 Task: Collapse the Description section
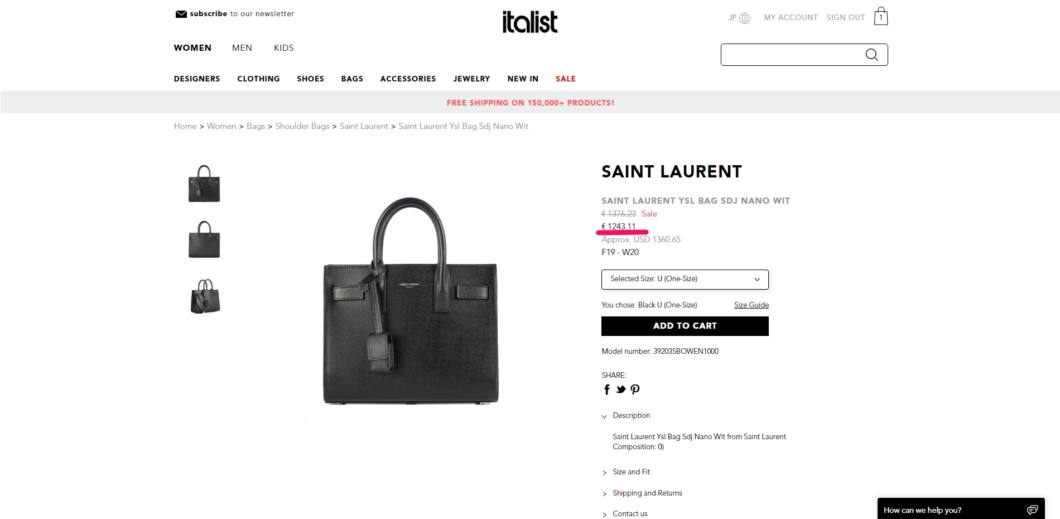626,416
